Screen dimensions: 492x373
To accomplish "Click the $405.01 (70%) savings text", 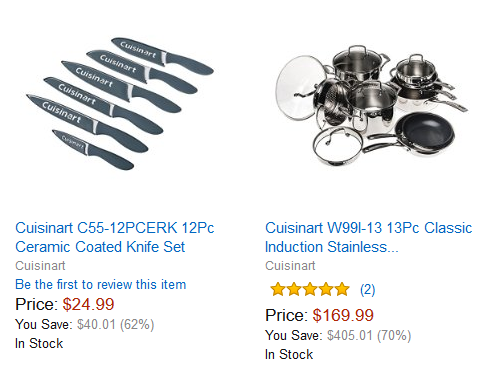I will (x=369, y=335).
